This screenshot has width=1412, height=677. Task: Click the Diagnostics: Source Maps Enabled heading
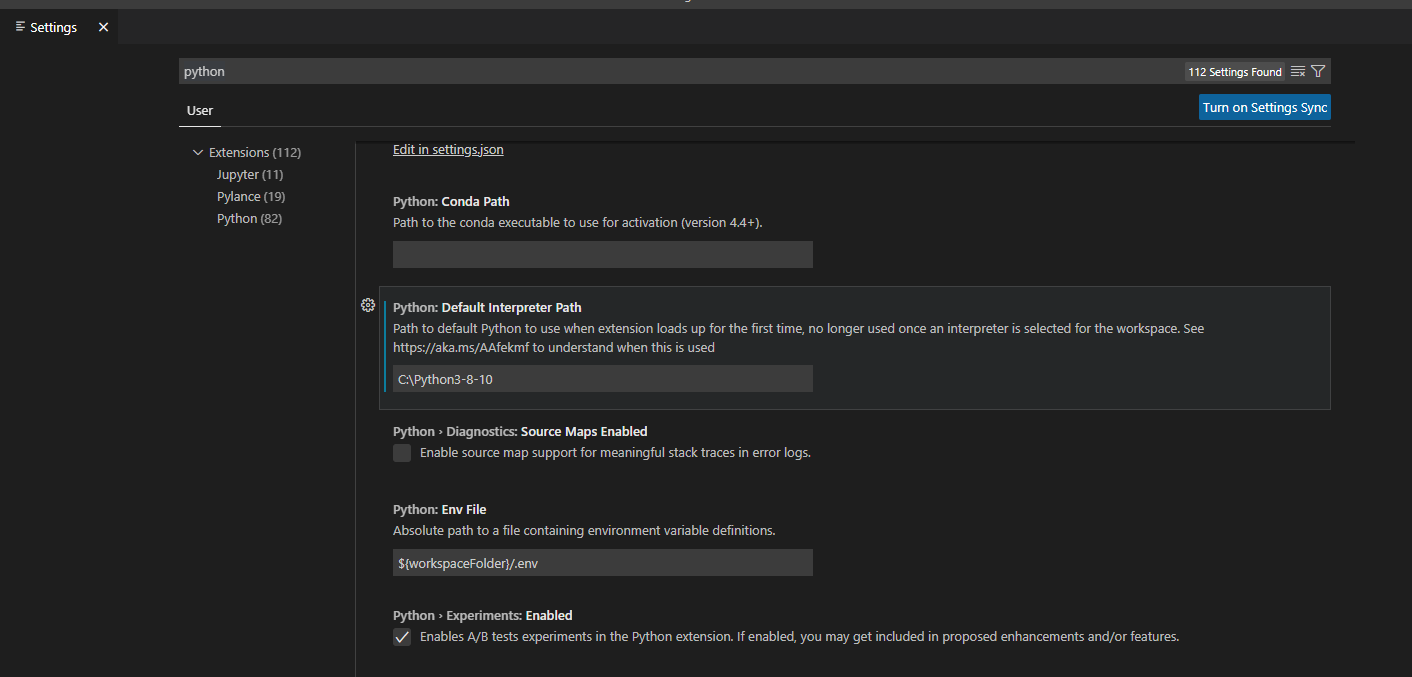pyautogui.click(x=520, y=431)
